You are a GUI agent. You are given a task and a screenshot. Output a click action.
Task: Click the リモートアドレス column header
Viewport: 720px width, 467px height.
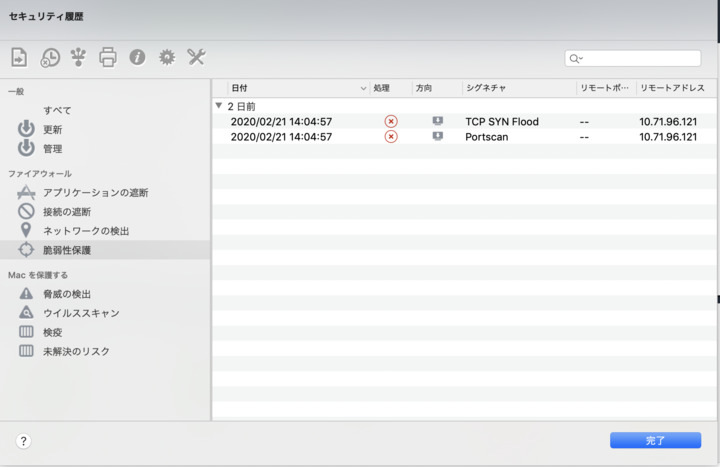(x=672, y=88)
